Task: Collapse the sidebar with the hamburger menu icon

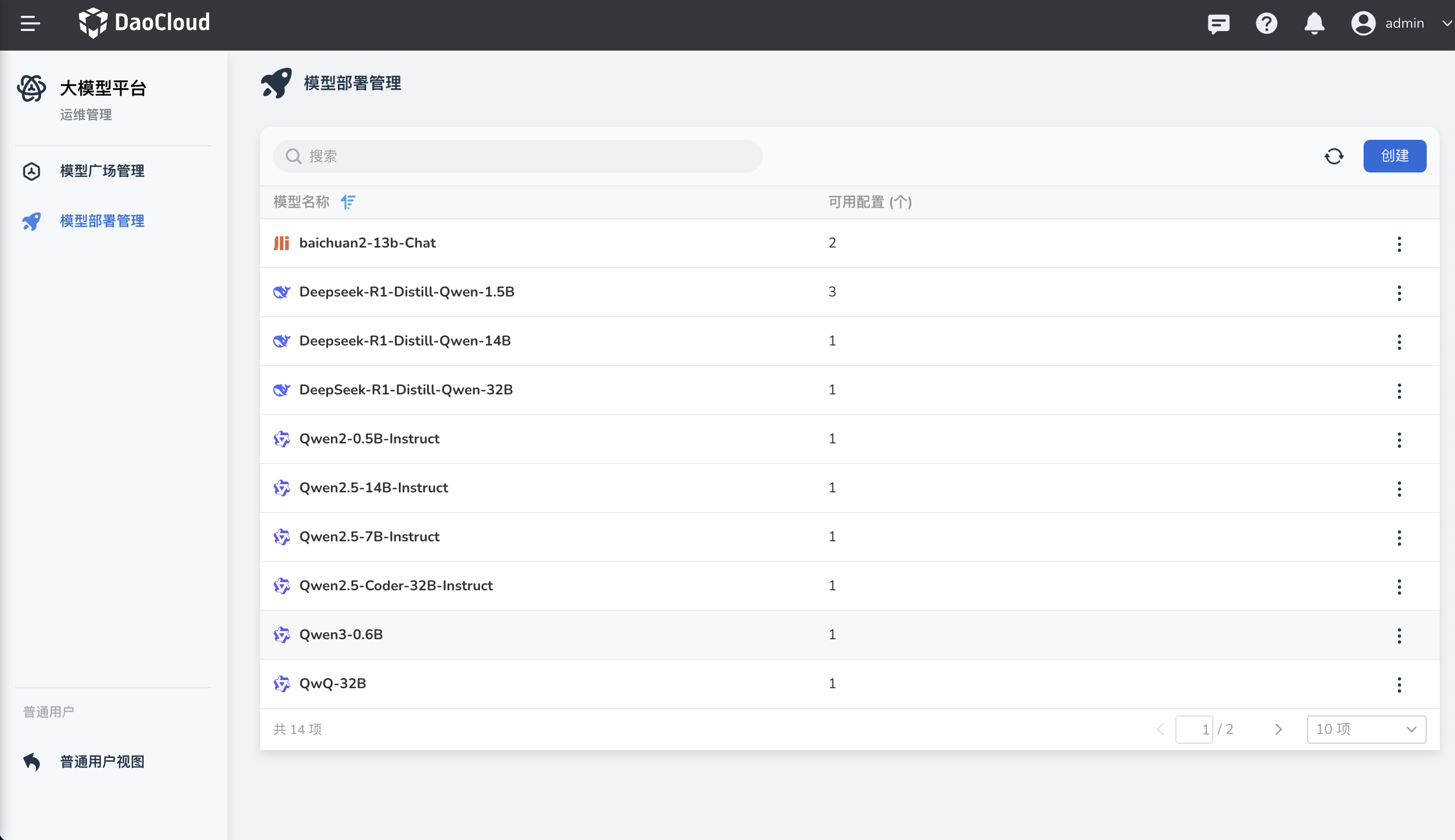Action: (x=30, y=23)
